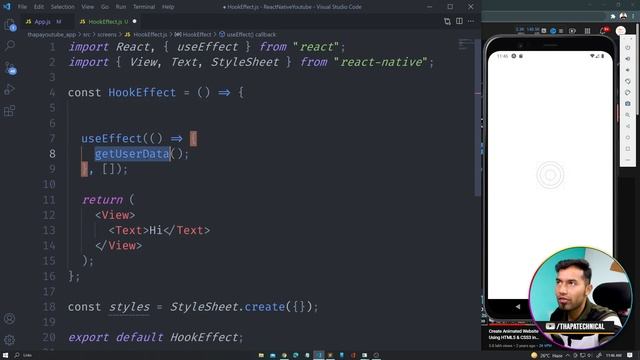Click the emulator Zoom magnifier icon
Screen dimensions: 640x360
pos(628,115)
